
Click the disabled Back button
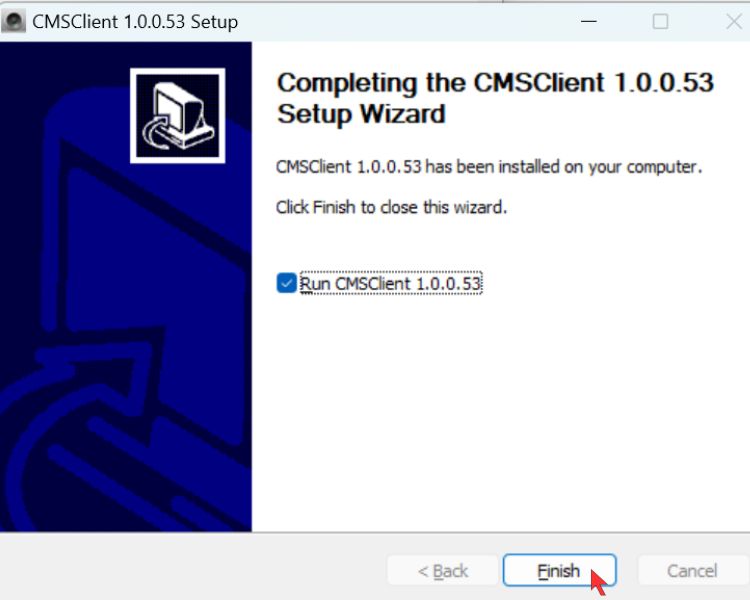[442, 570]
